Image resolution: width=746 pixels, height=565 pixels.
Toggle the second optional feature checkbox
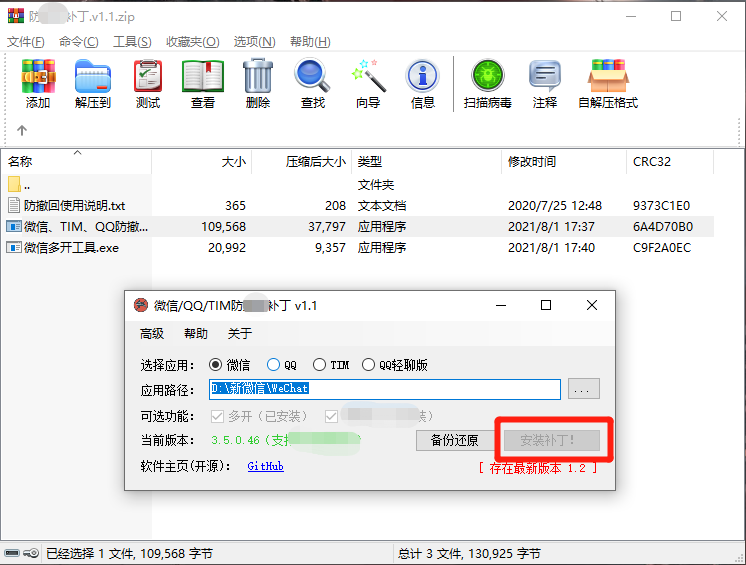click(x=331, y=417)
